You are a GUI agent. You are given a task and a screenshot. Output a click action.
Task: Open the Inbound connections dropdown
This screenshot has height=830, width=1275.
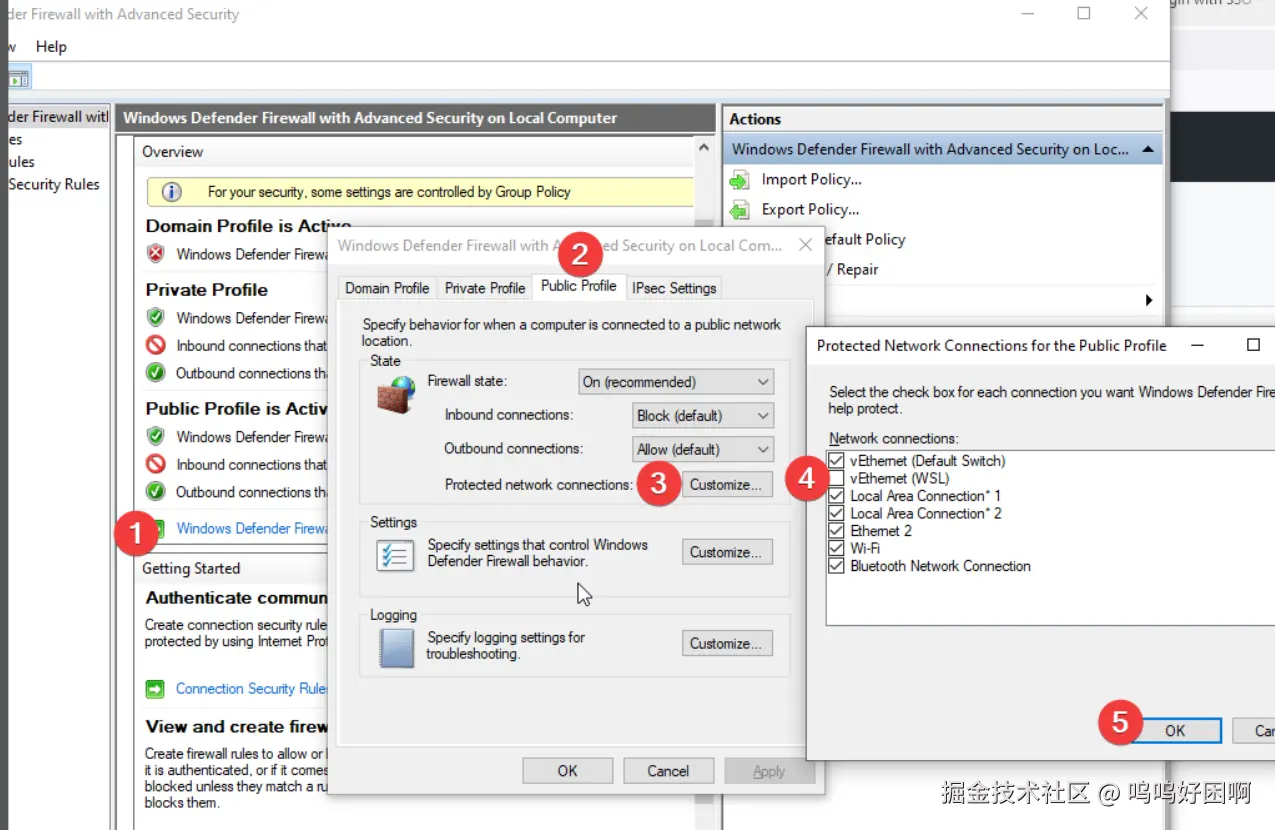[x=703, y=416]
